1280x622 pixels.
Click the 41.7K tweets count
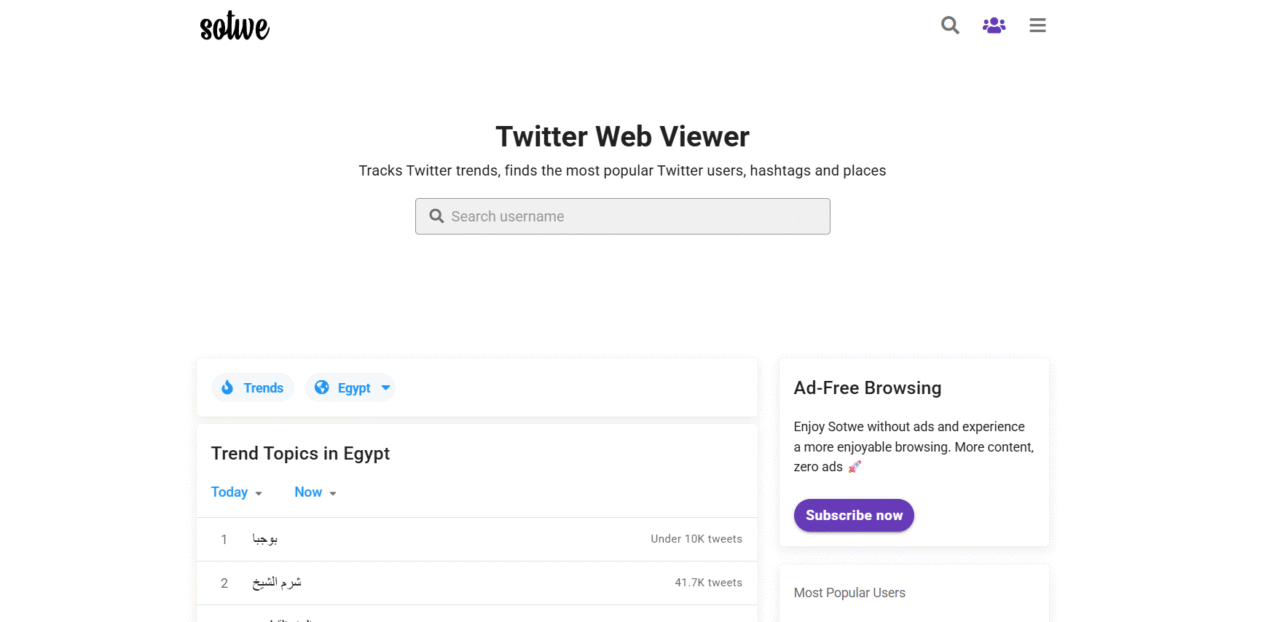click(709, 583)
